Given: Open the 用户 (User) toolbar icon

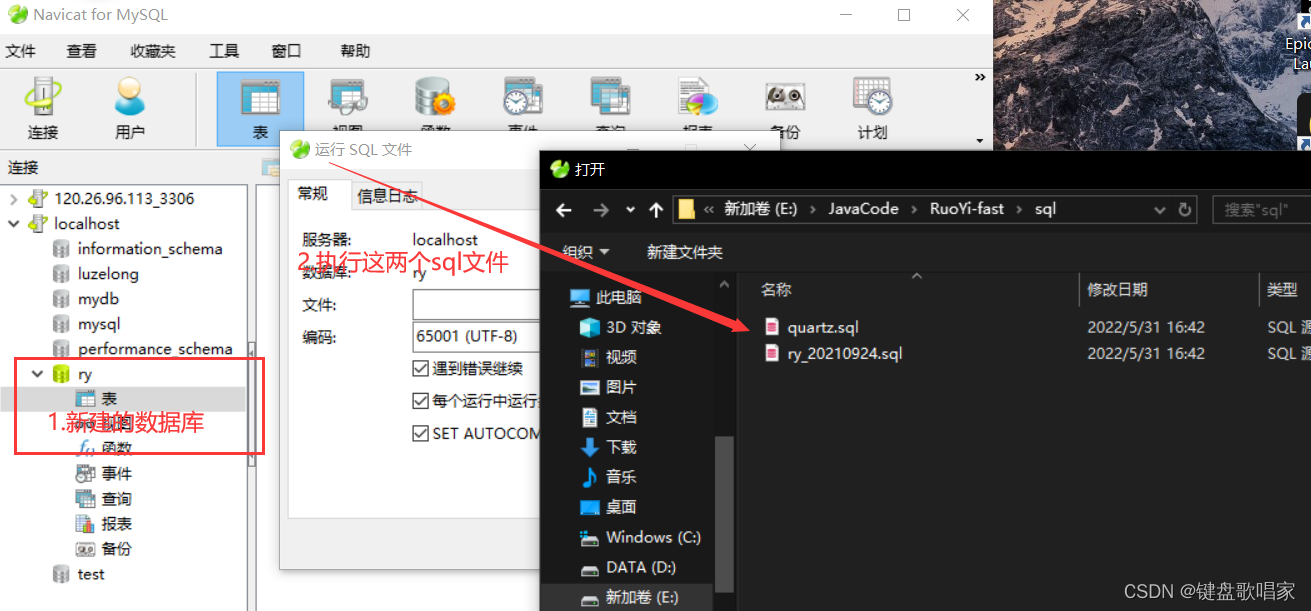Looking at the screenshot, I should pyautogui.click(x=130, y=108).
